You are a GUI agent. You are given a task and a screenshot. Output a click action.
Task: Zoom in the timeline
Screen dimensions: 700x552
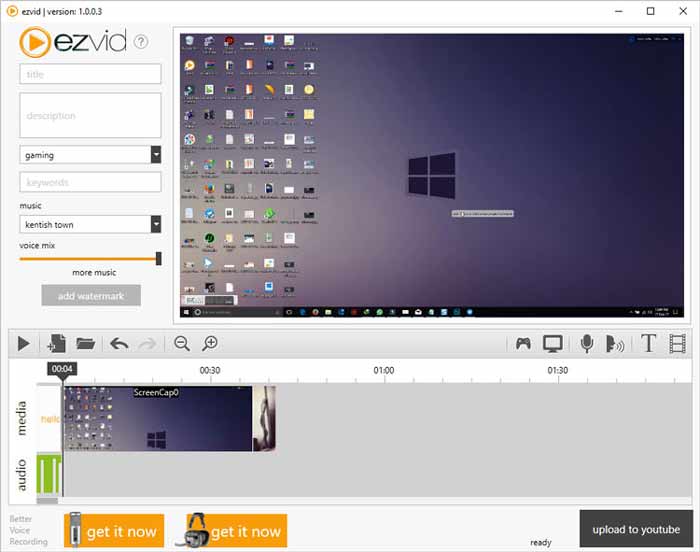[210, 343]
